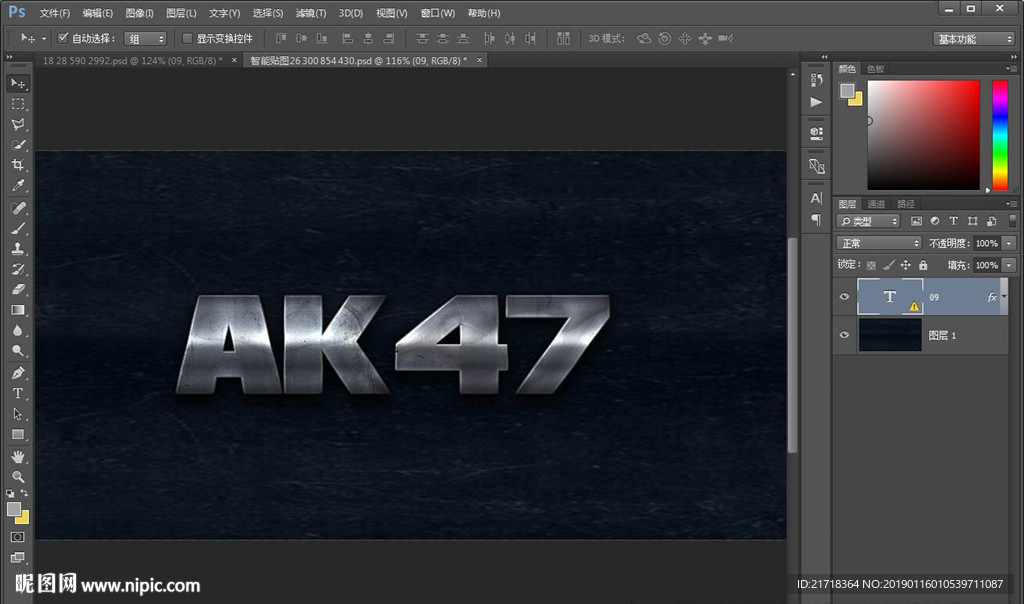Viewport: 1024px width, 604px height.
Task: Select the 图层 1 layer thumbnail
Action: (x=890, y=335)
